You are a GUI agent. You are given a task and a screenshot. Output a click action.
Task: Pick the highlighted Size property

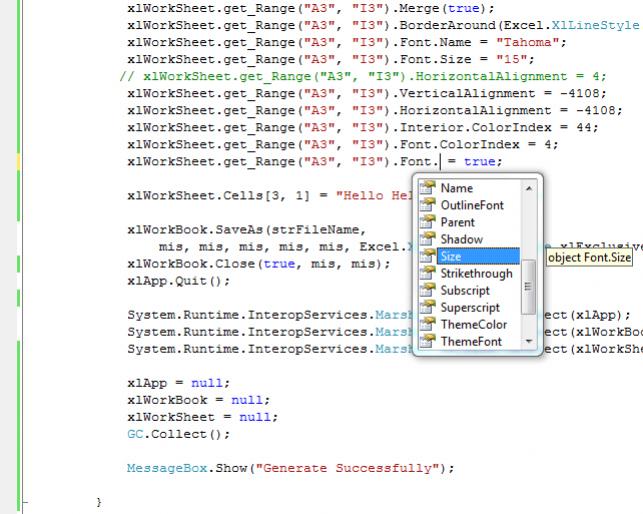click(x=478, y=256)
